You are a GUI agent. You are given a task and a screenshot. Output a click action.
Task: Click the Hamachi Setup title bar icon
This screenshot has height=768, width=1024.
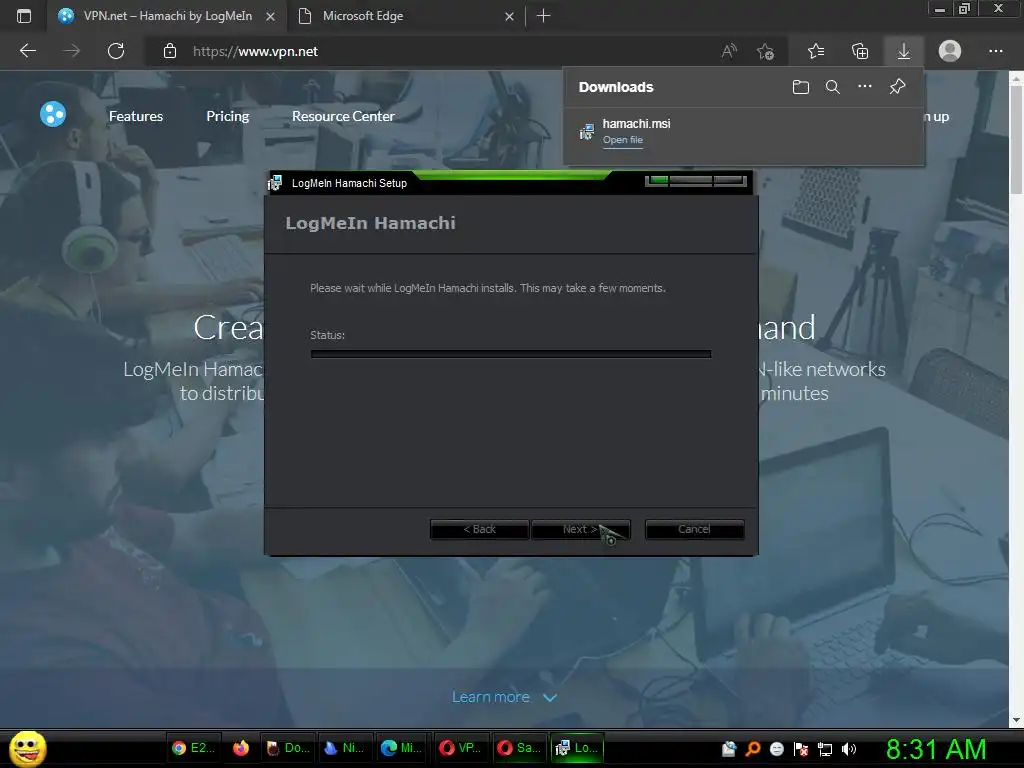(x=275, y=183)
